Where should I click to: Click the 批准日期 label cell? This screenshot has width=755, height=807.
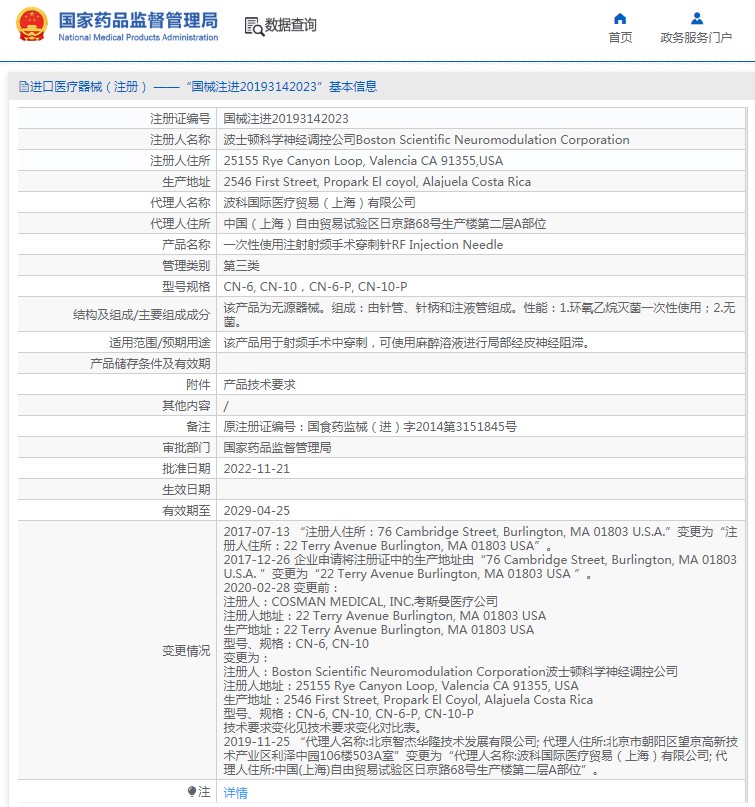coord(117,469)
